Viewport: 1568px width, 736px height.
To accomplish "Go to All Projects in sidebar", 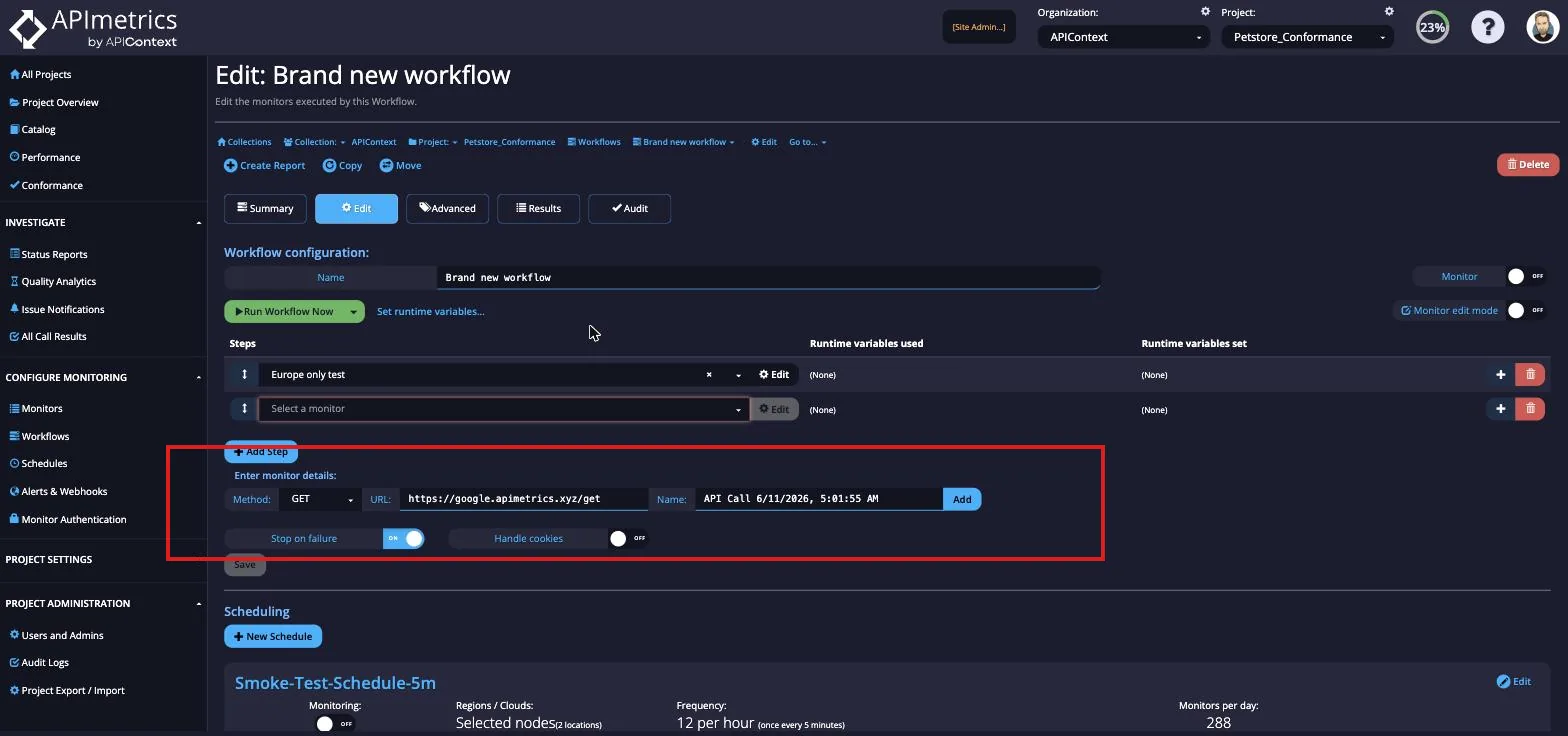I will (40, 74).
